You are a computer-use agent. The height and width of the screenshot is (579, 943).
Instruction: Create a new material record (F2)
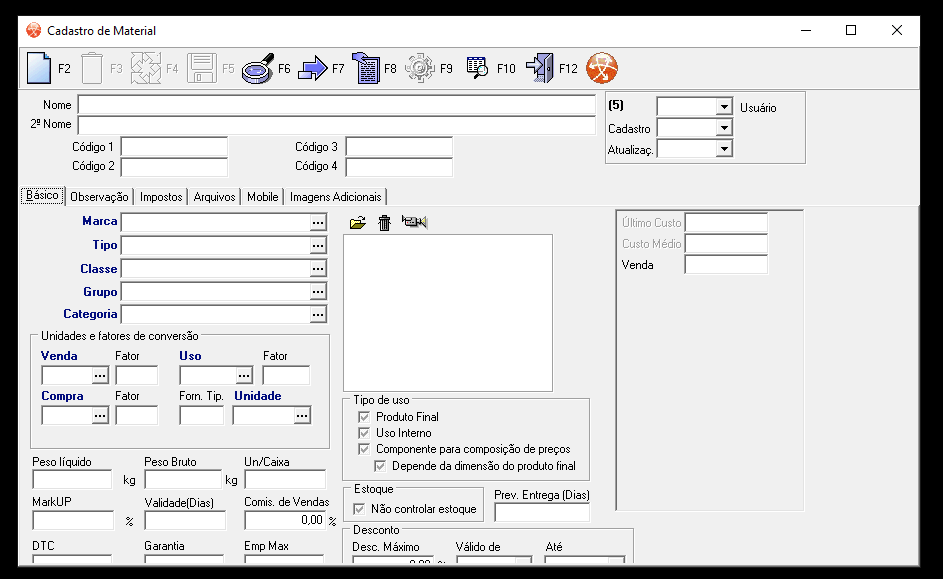point(37,68)
